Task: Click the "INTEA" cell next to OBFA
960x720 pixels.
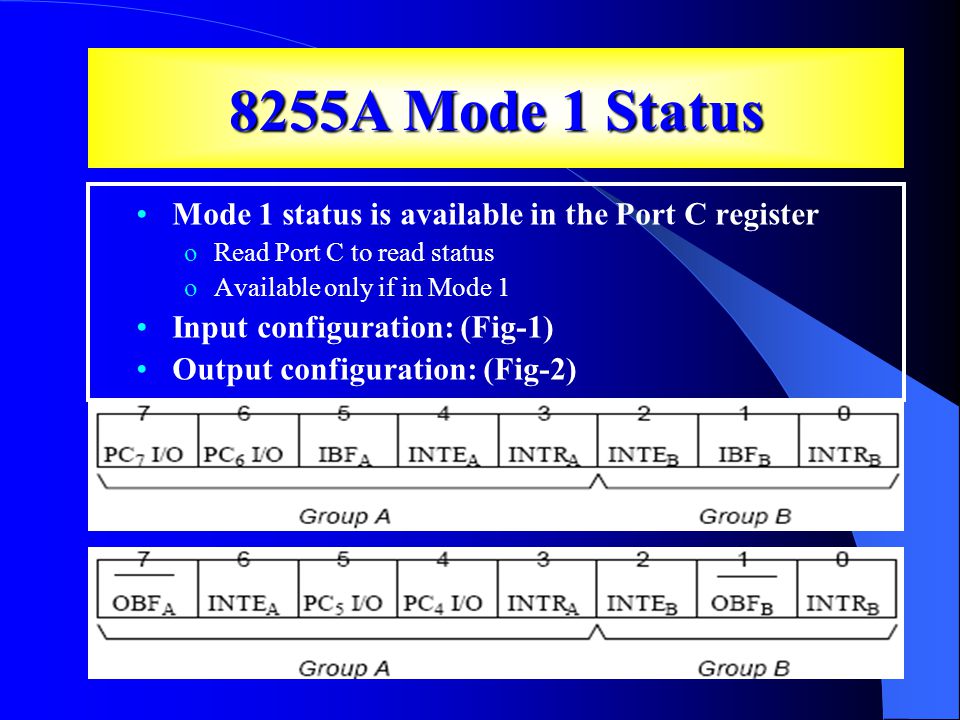Action: (247, 590)
